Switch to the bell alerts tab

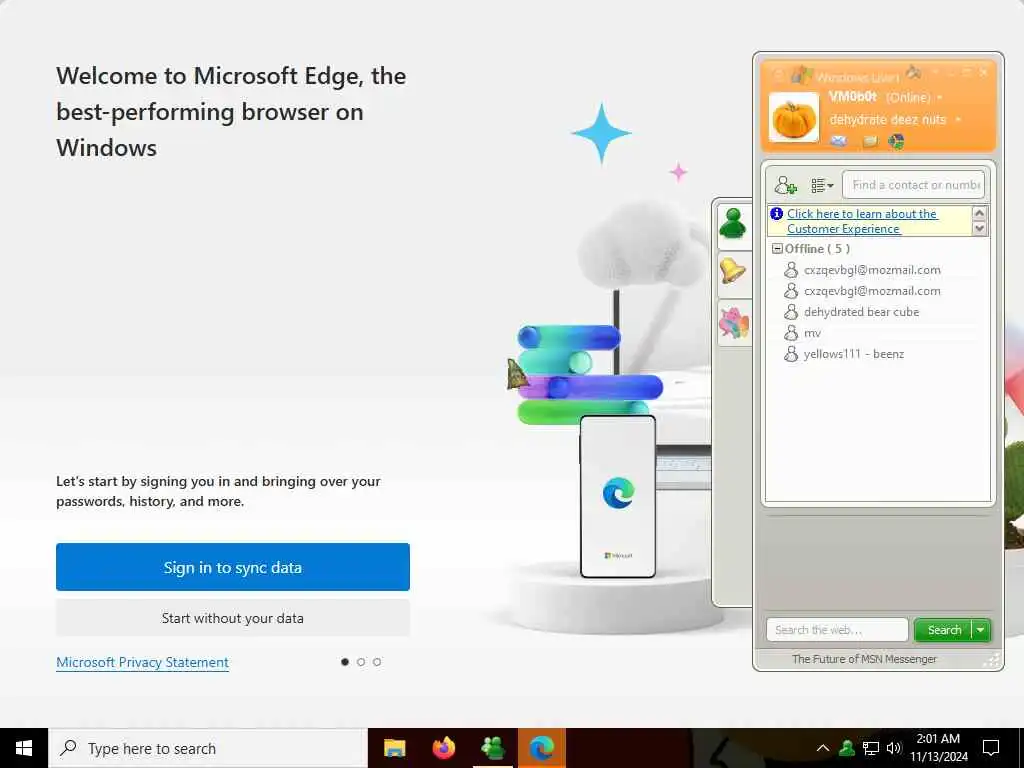[x=733, y=272]
